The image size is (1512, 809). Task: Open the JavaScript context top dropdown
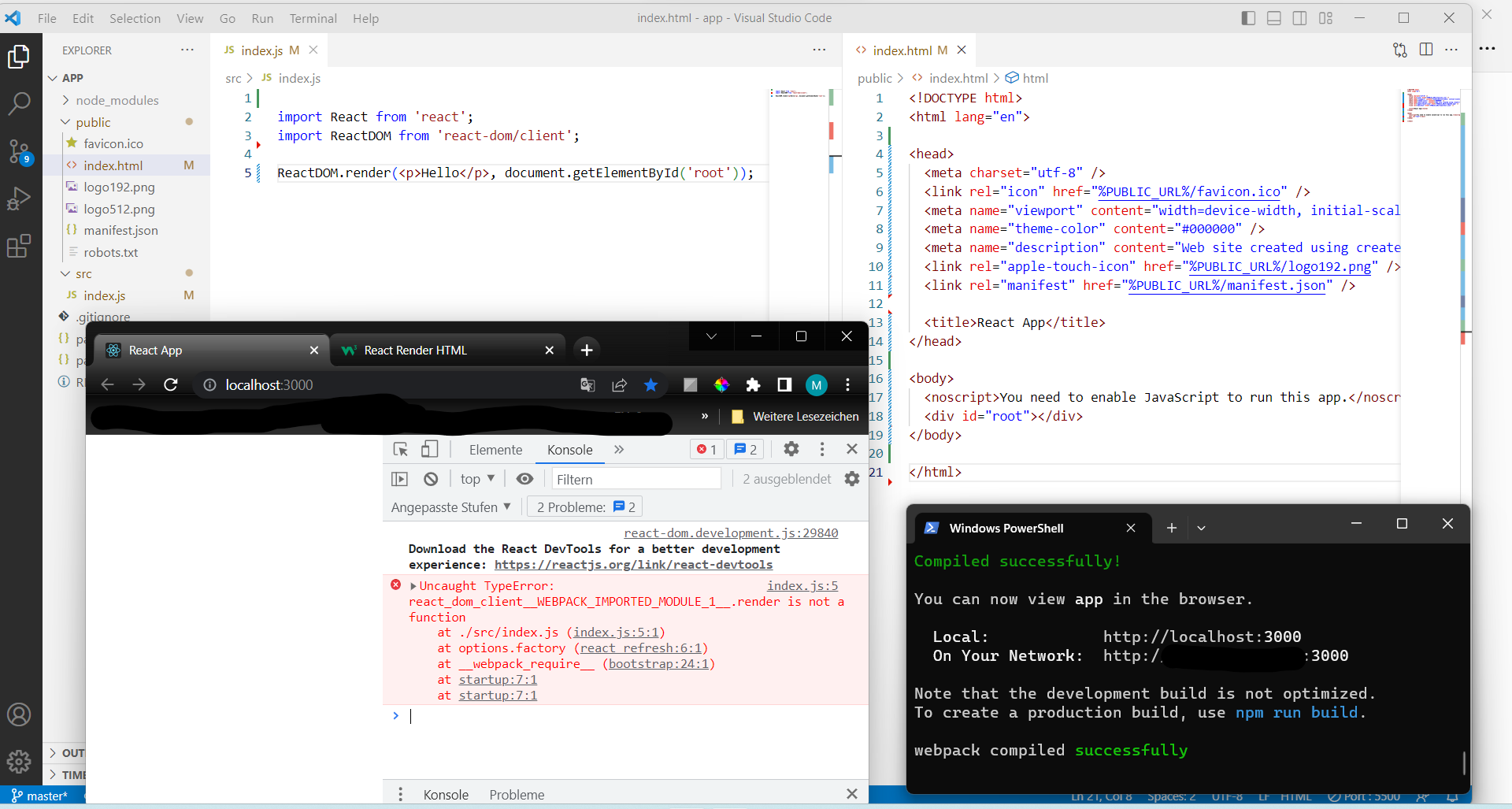pyautogui.click(x=478, y=479)
